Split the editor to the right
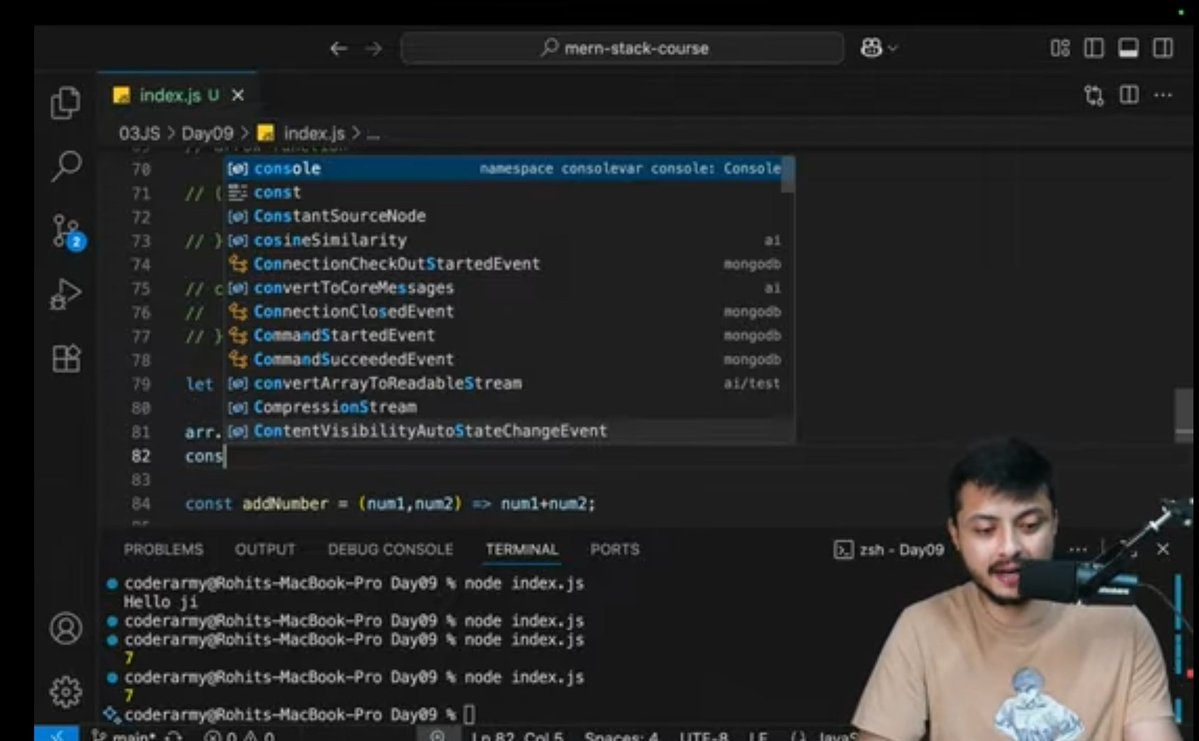This screenshot has width=1199, height=741. tap(1129, 95)
